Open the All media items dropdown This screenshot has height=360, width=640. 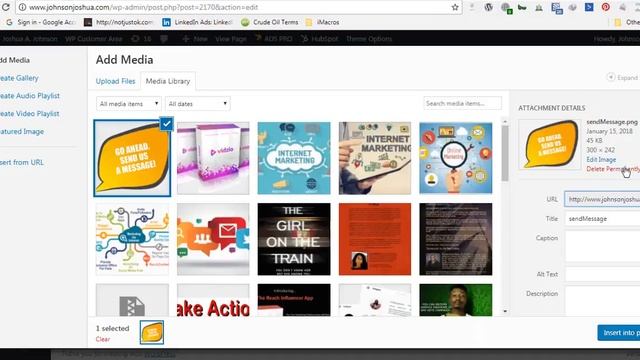click(x=129, y=104)
